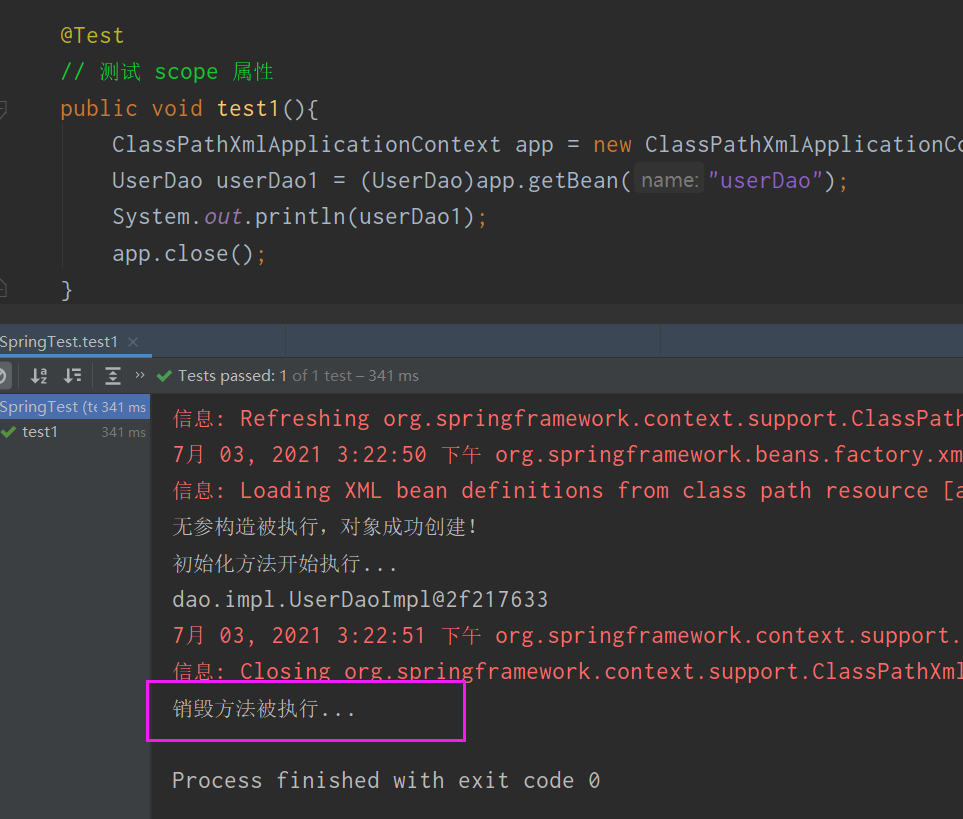The width and height of the screenshot is (963, 819).
Task: Click the test1 method name in code
Action: coord(248,109)
